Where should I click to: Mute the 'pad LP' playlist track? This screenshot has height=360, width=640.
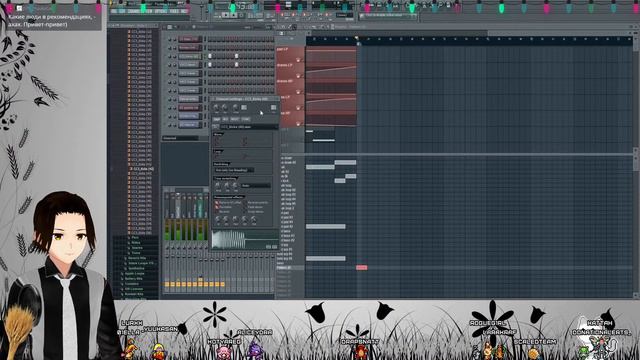coord(298,60)
